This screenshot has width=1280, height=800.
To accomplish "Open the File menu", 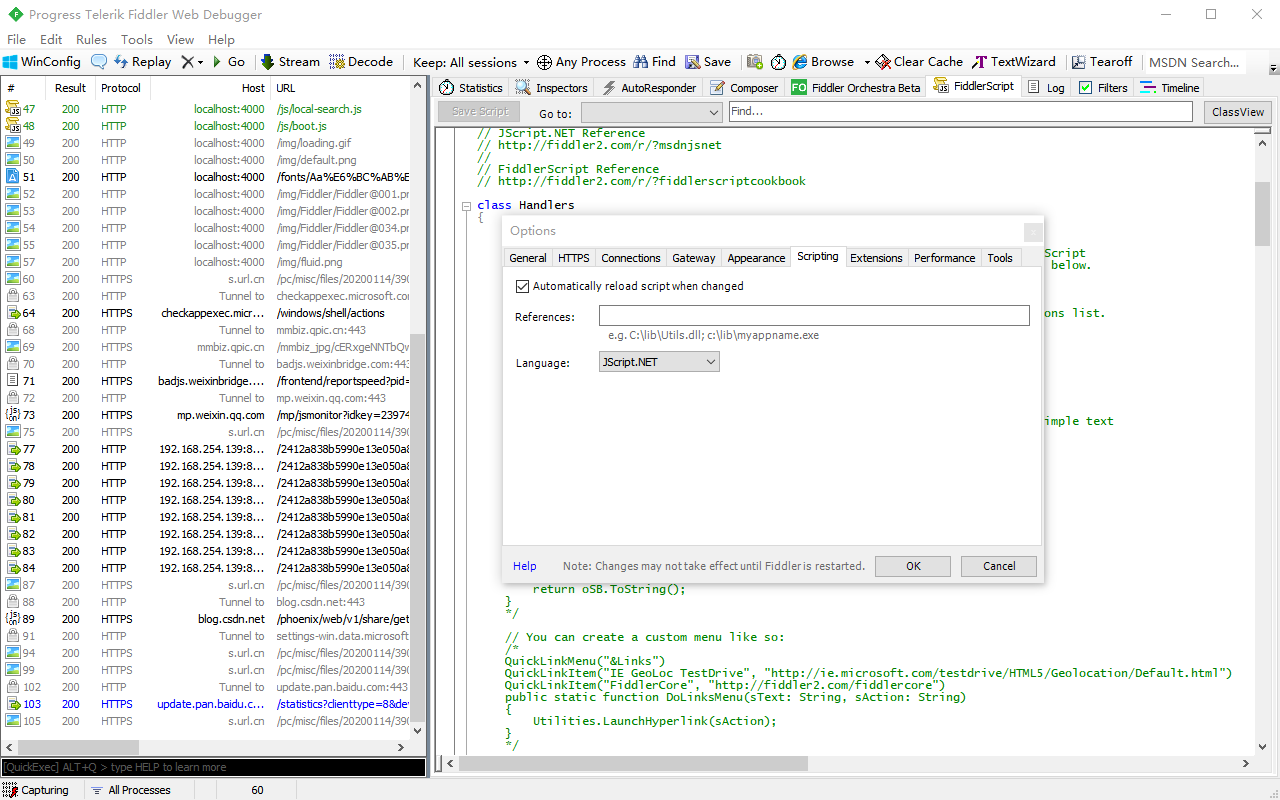I will pos(16,40).
